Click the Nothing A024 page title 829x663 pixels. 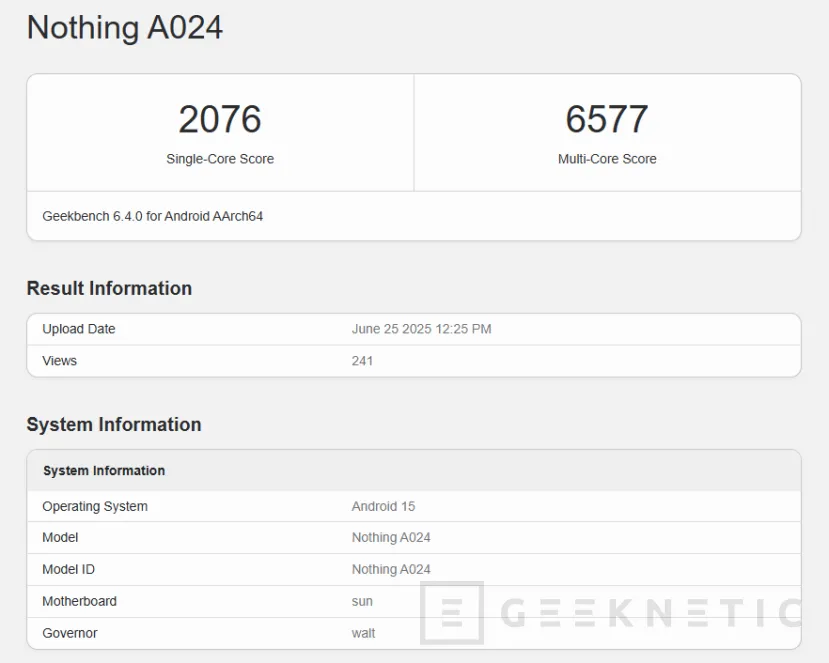point(124,29)
